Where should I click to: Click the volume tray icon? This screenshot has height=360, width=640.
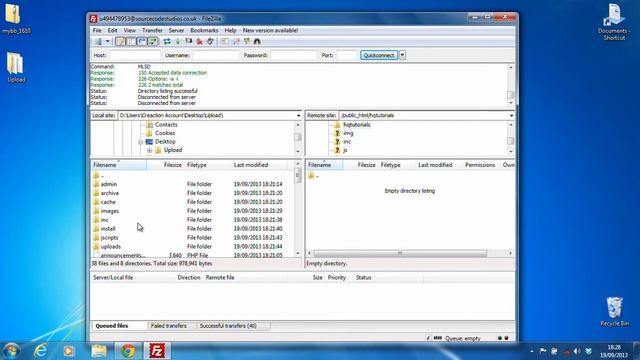pos(577,351)
